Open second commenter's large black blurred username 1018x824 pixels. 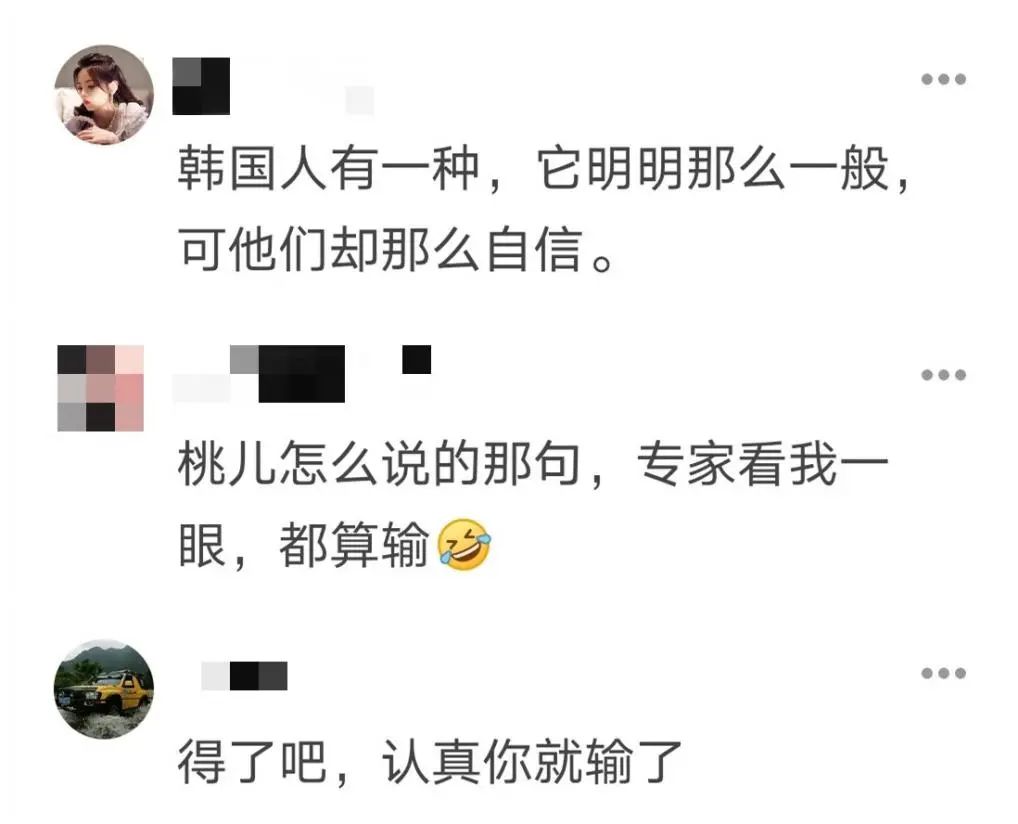301,374
